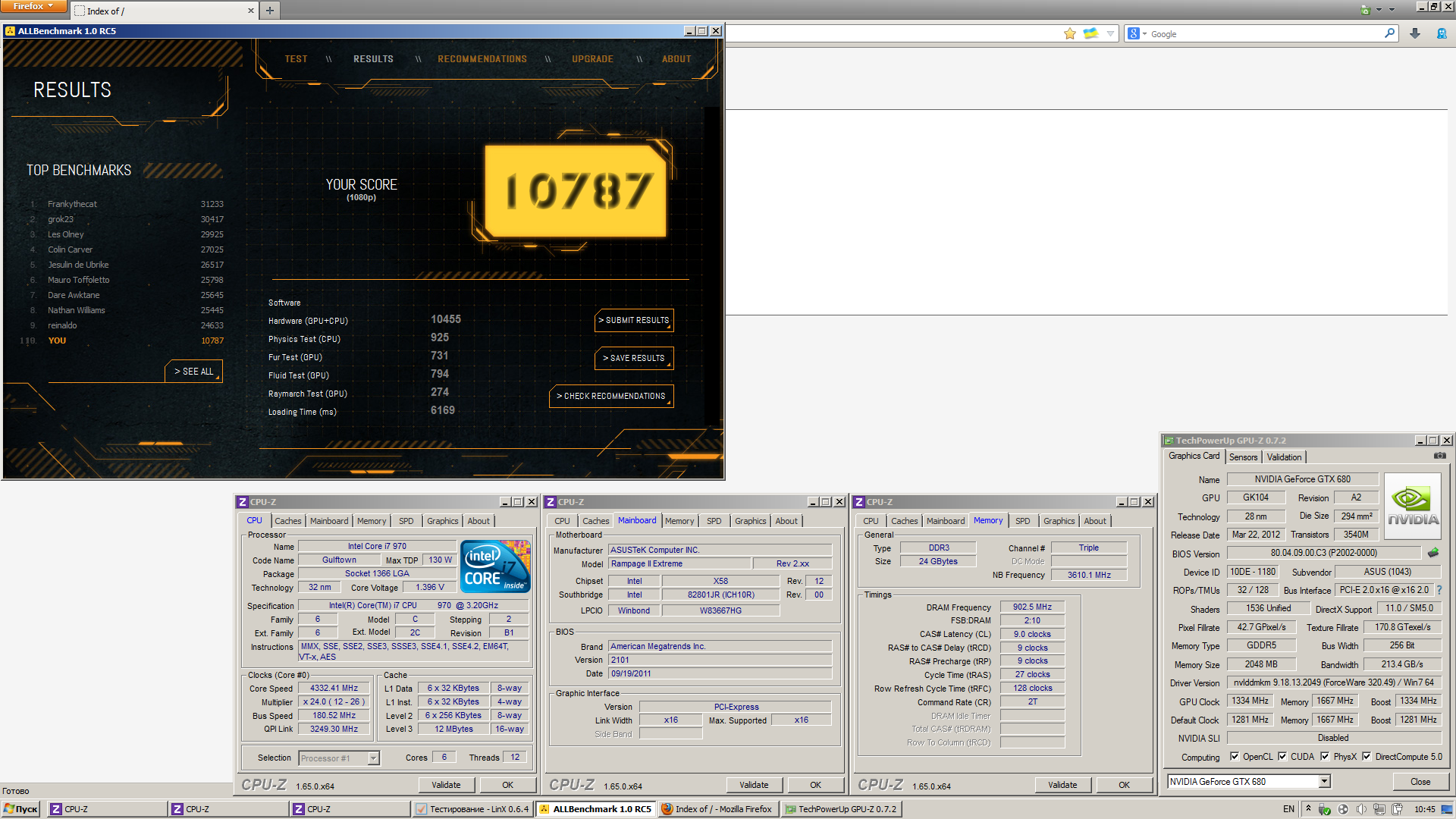1456x819 pixels.
Task: Click the SEE ALL benchmarks button
Action: click(193, 372)
